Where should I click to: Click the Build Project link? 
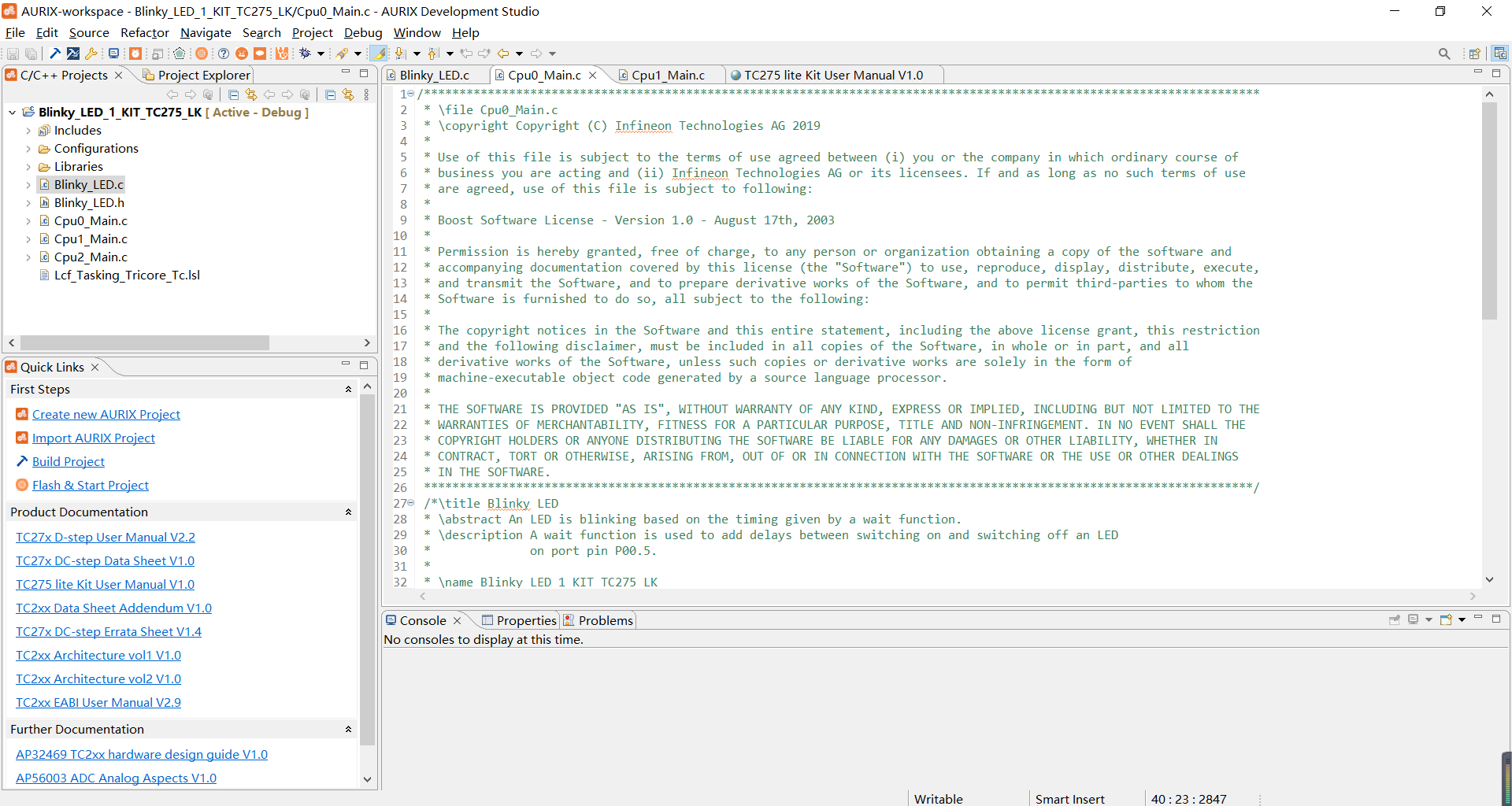point(69,461)
